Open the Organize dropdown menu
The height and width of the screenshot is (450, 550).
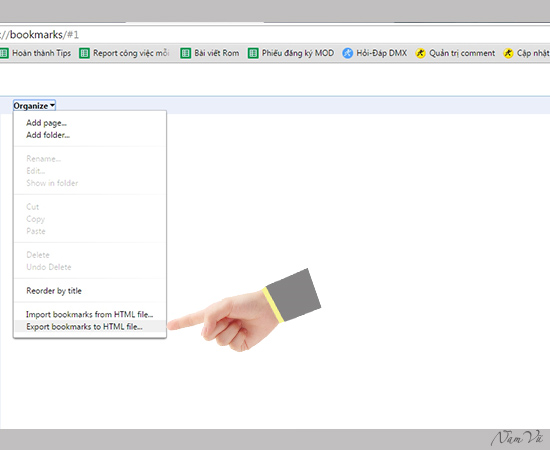(34, 106)
